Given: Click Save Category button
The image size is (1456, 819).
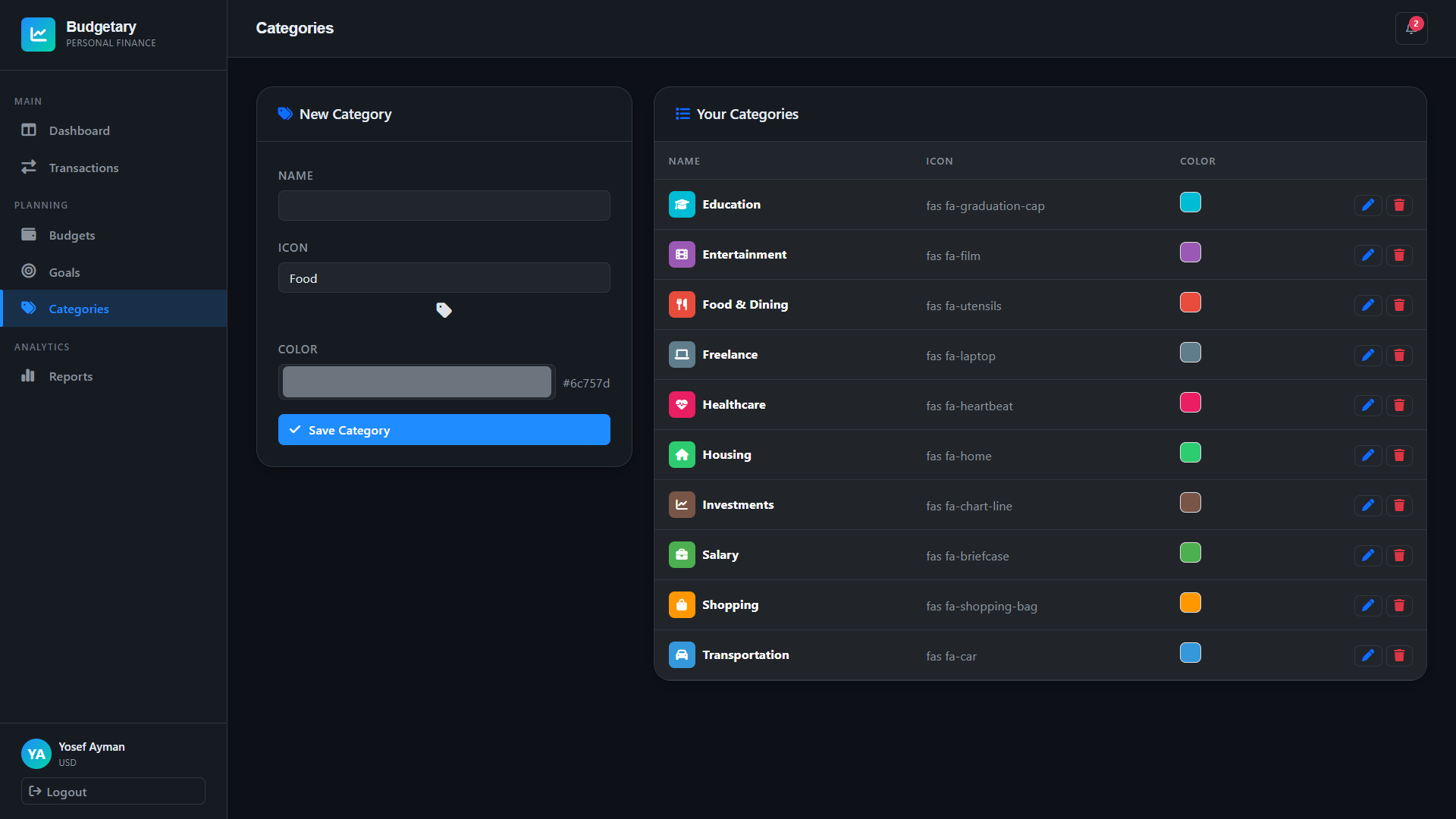Looking at the screenshot, I should tap(444, 430).
